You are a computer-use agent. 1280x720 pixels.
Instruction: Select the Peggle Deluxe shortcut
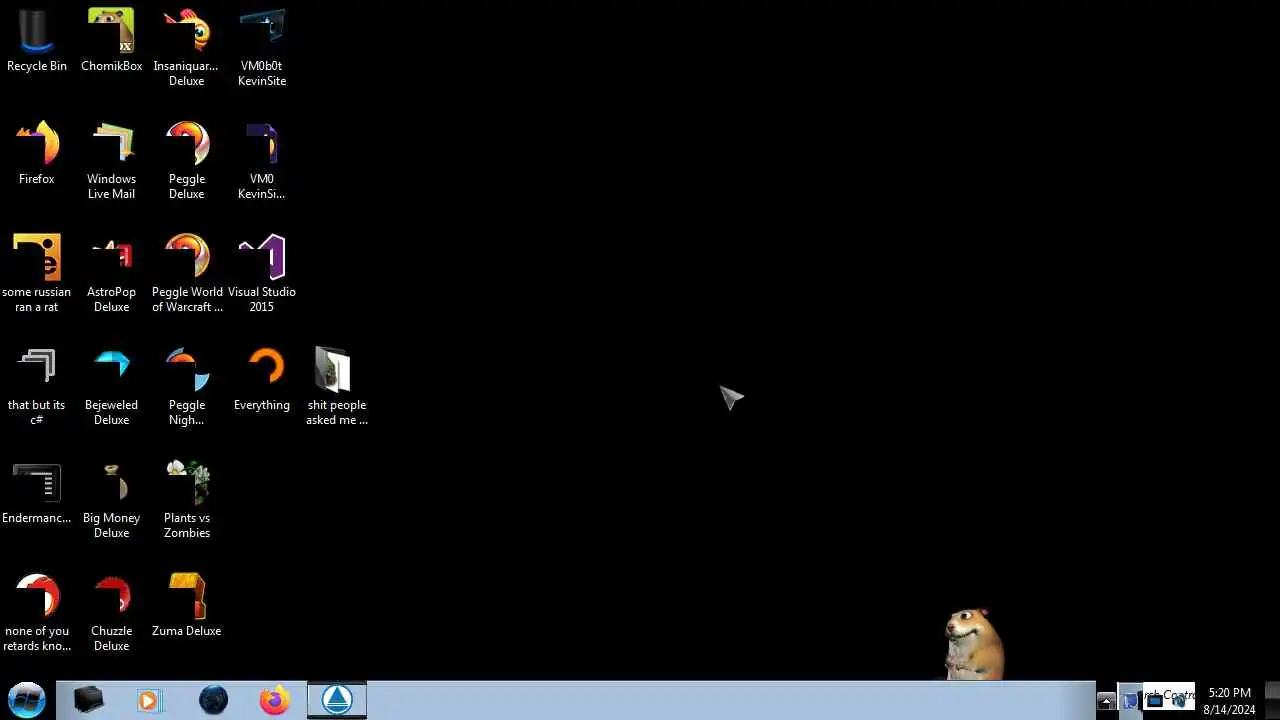186,161
